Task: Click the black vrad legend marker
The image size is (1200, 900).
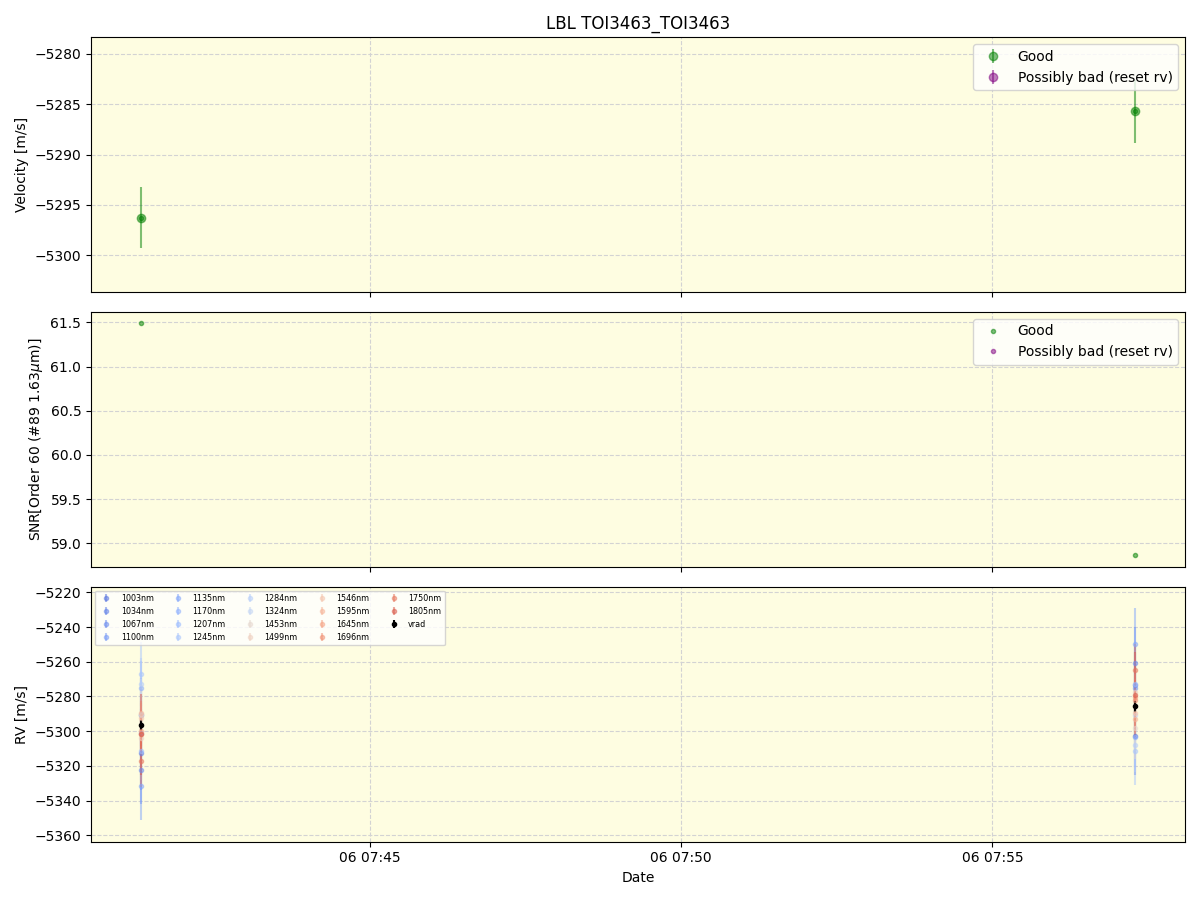Action: click(394, 624)
